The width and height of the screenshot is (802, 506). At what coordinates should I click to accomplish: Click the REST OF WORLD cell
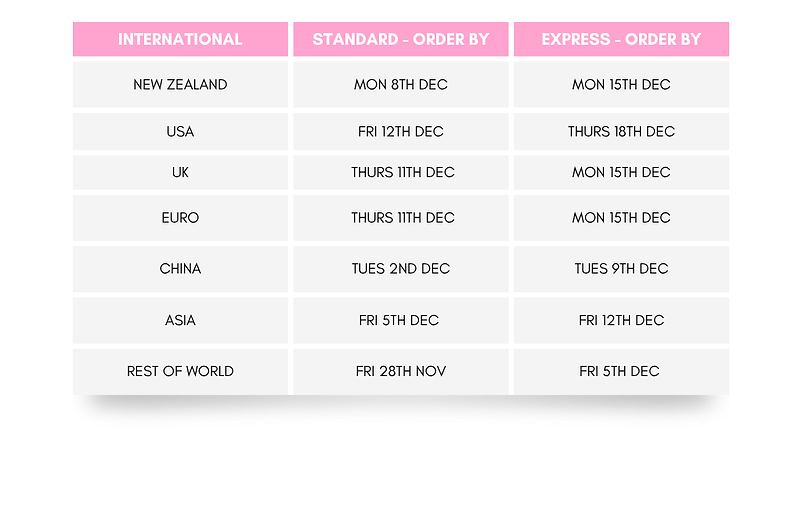pyautogui.click(x=180, y=371)
